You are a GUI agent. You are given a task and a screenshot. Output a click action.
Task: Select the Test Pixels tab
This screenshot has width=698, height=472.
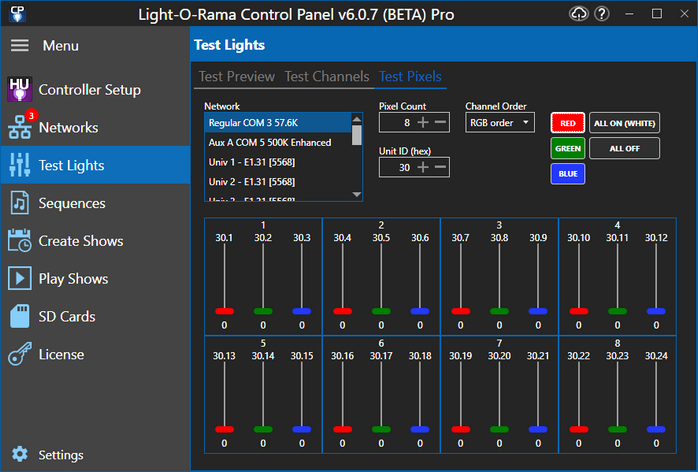410,77
